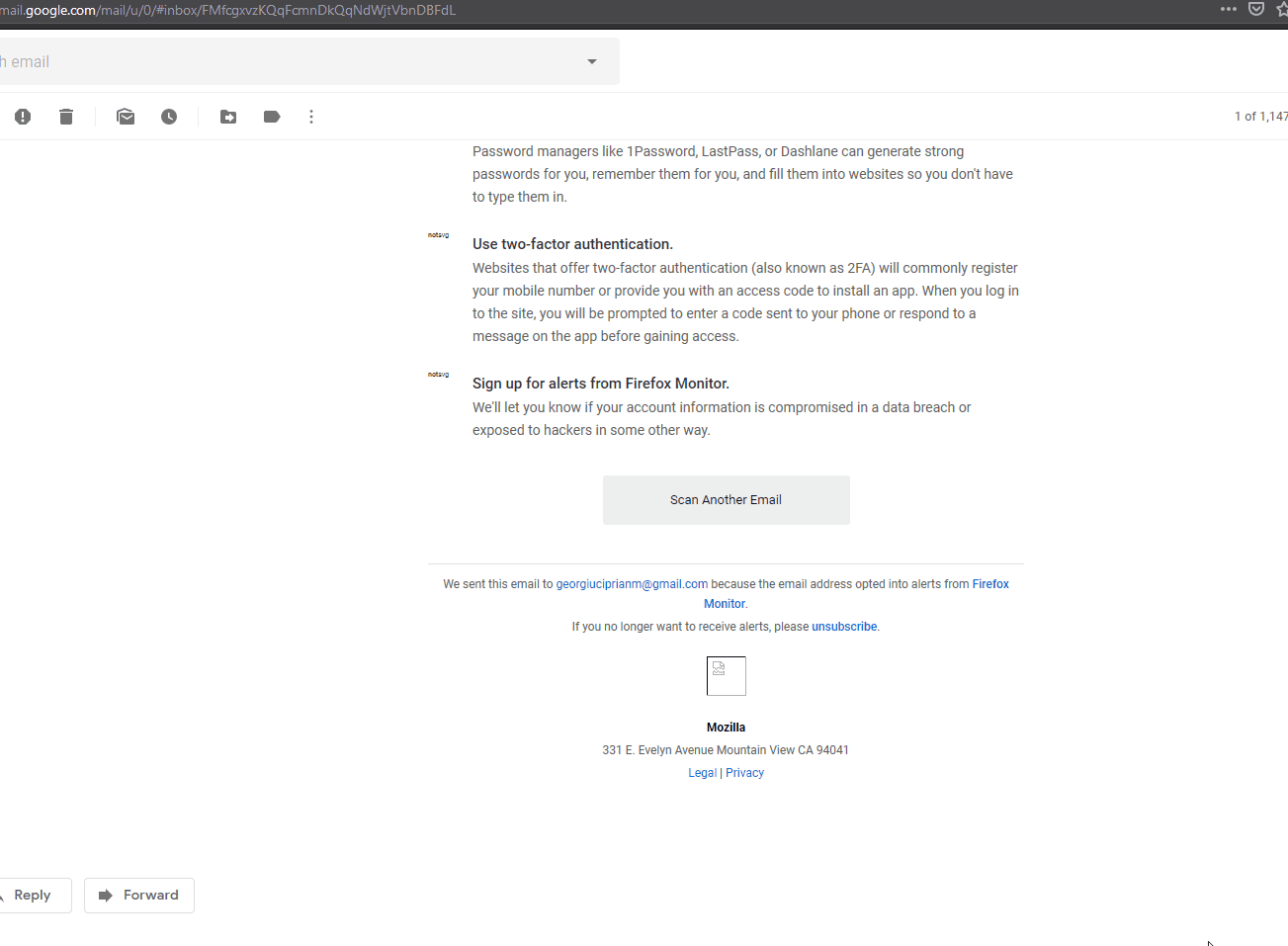Image resolution: width=1288 pixels, height=946 pixels.
Task: Select the 'Use two-factor authentication.' heading
Action: [572, 244]
